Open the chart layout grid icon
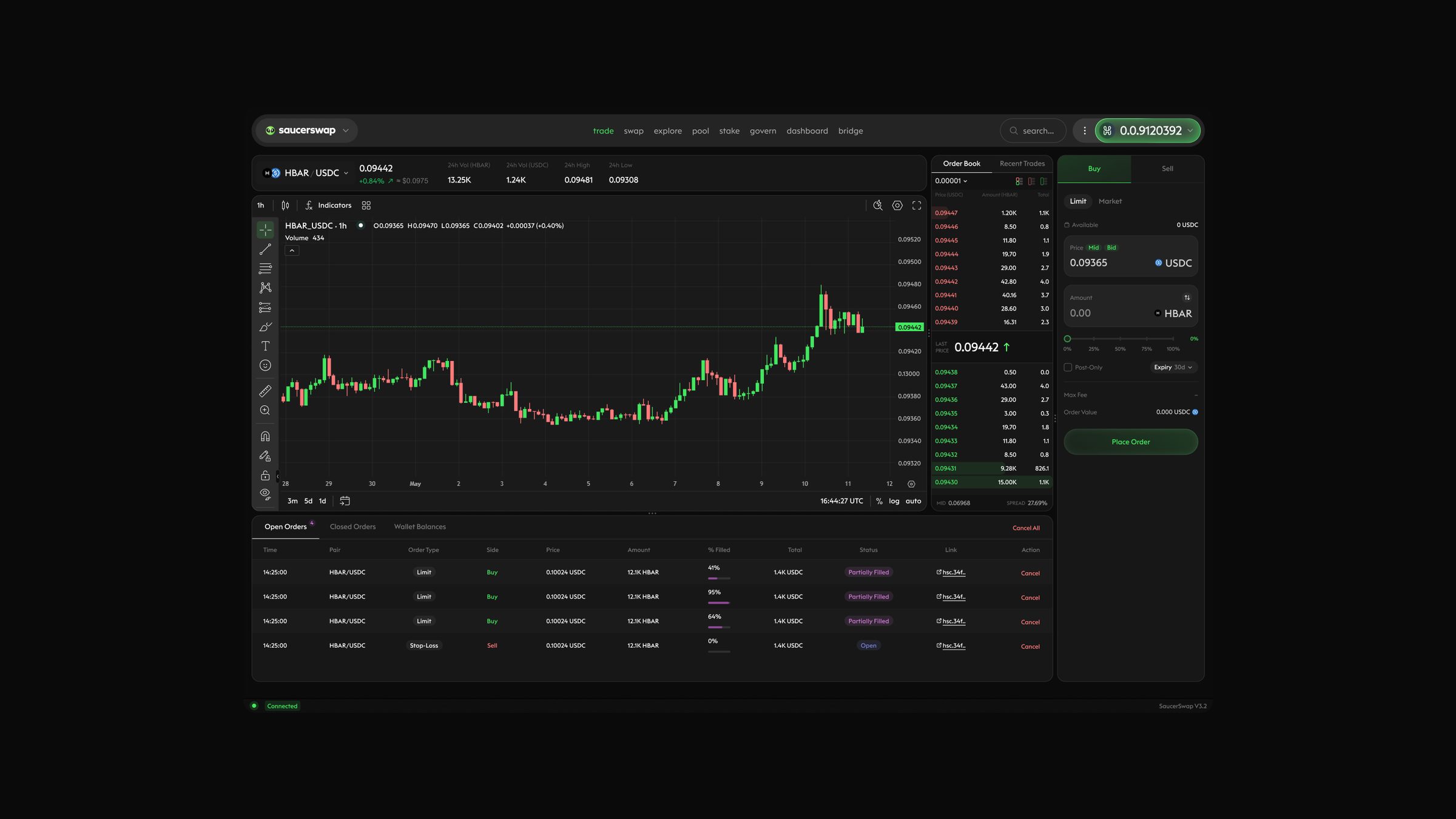The height and width of the screenshot is (819, 1456). pos(366,206)
